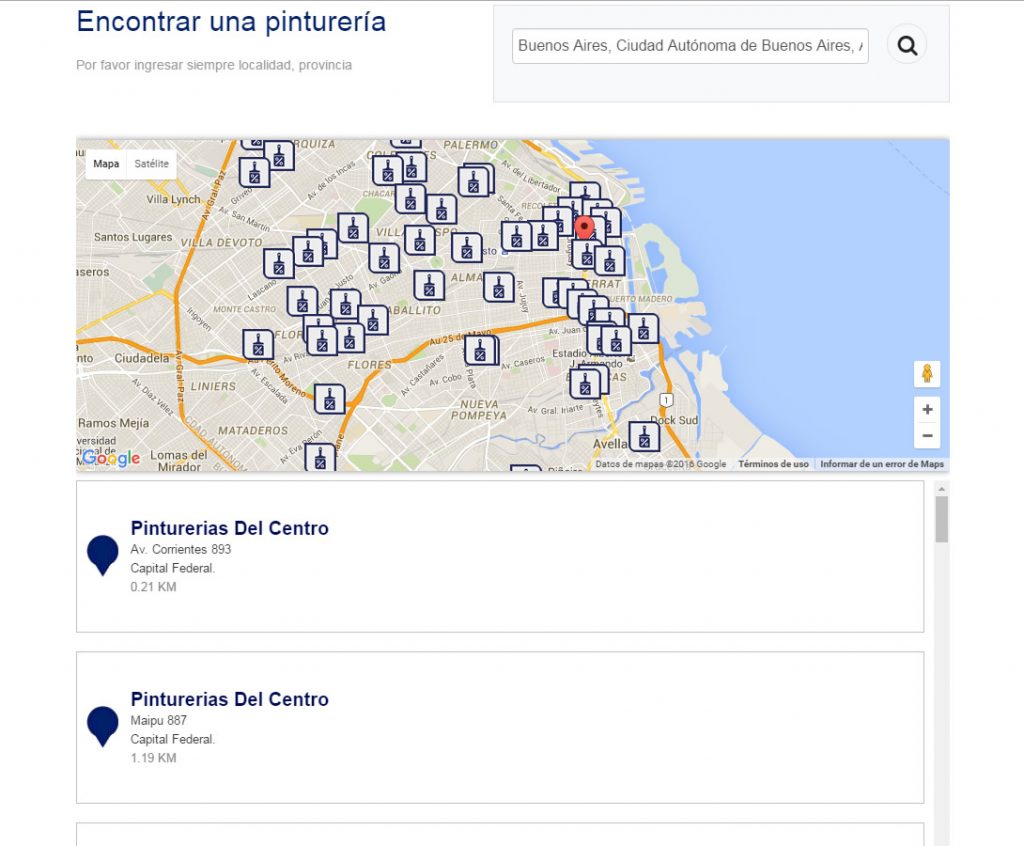The height and width of the screenshot is (846, 1024).
Task: Click the Buenos Aires location search field
Action: point(690,46)
